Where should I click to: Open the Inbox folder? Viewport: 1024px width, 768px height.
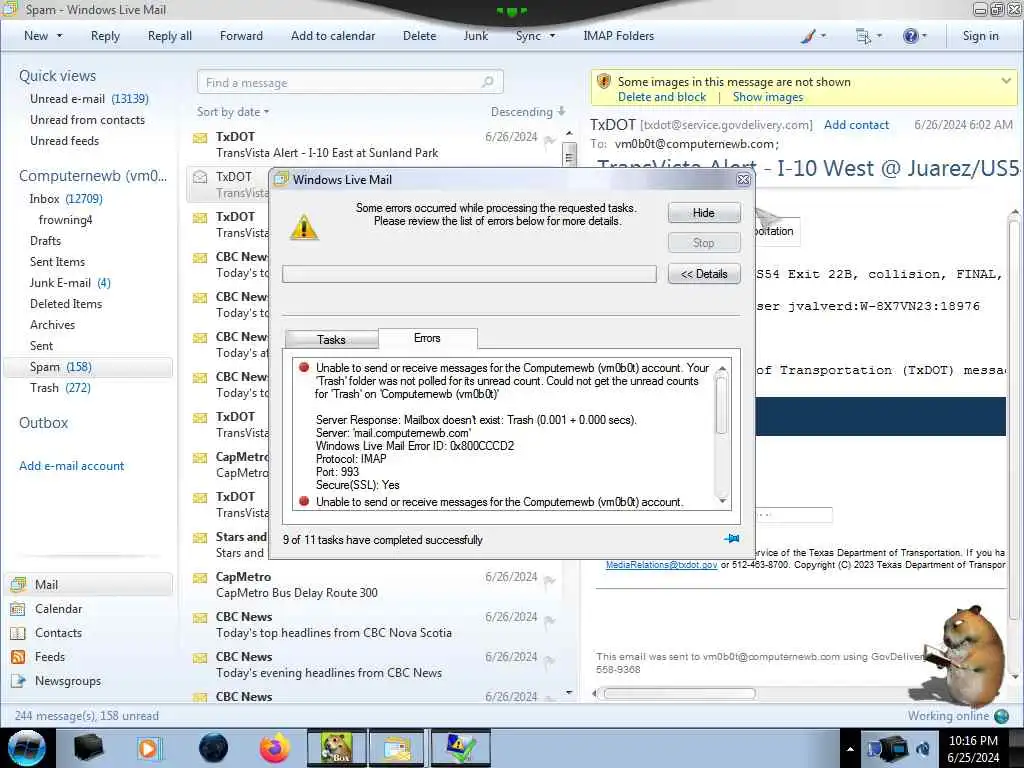pos(65,199)
